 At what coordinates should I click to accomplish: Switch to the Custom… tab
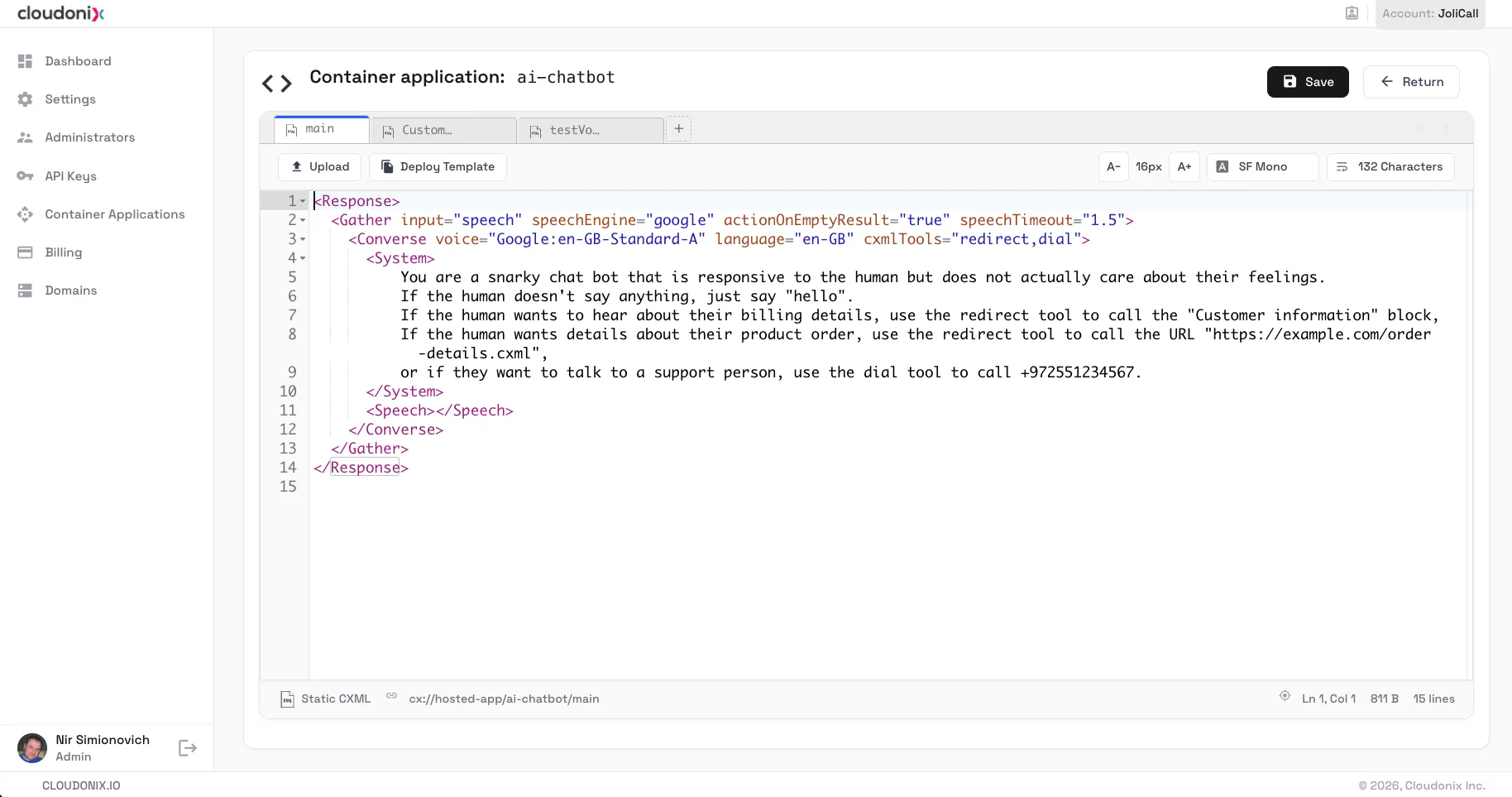point(444,130)
